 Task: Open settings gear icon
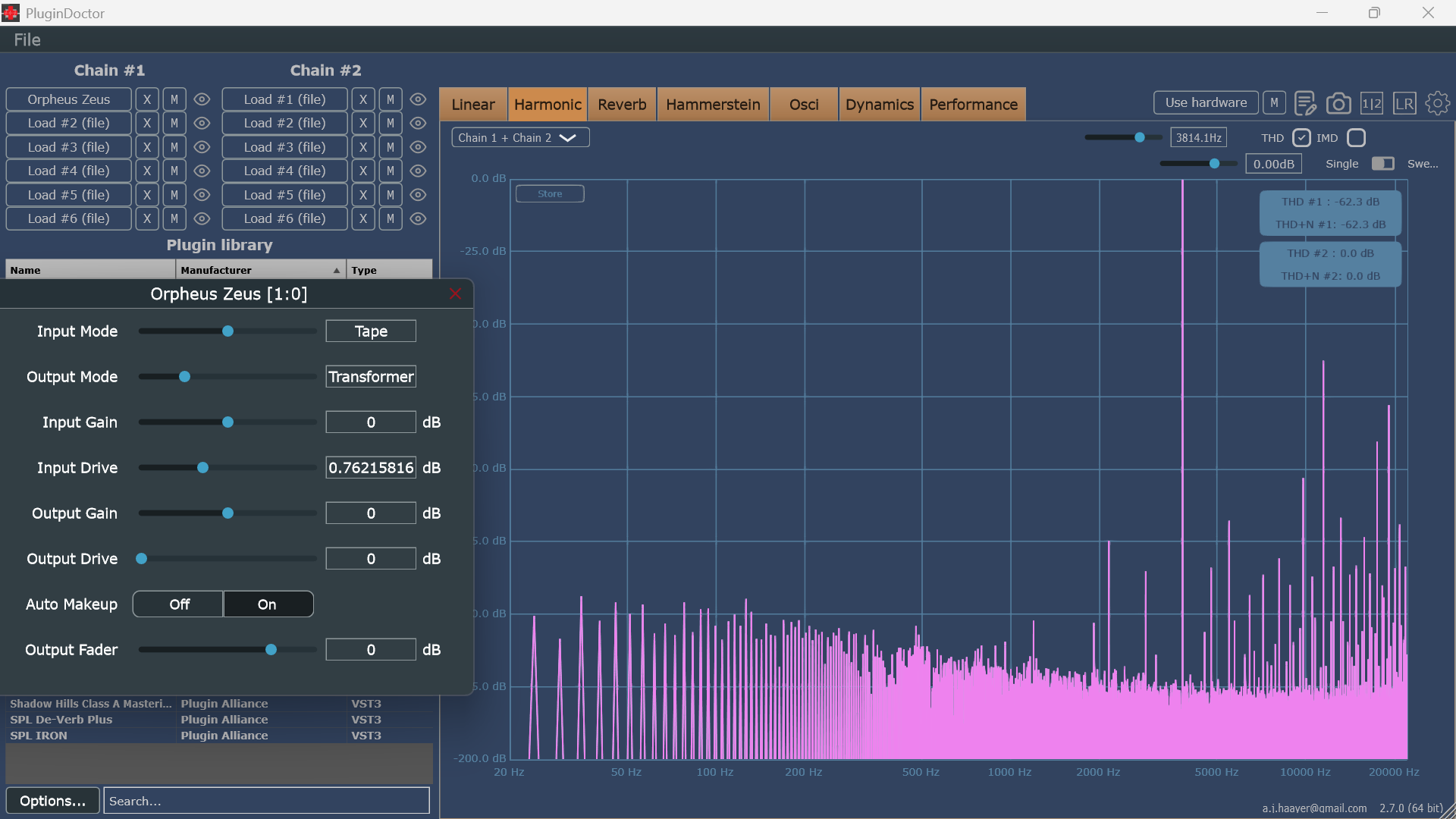pos(1438,103)
